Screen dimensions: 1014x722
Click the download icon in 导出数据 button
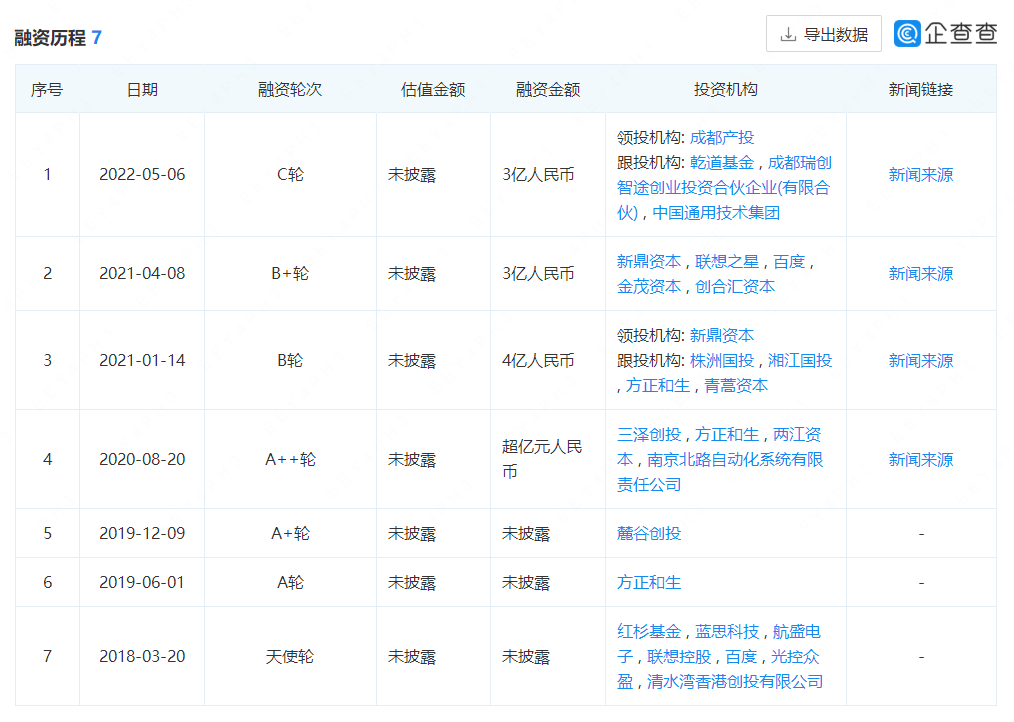(x=788, y=34)
